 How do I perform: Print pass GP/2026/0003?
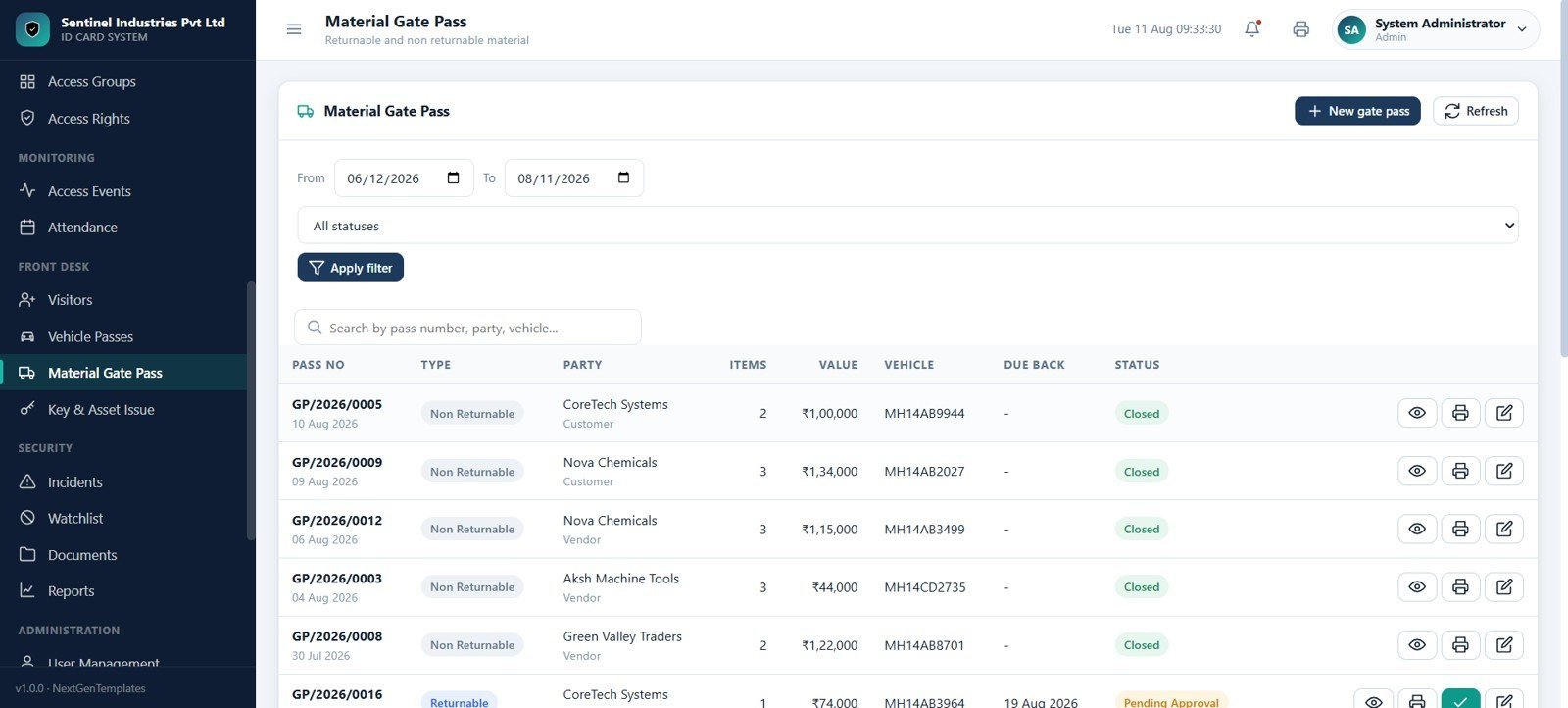coord(1460,586)
